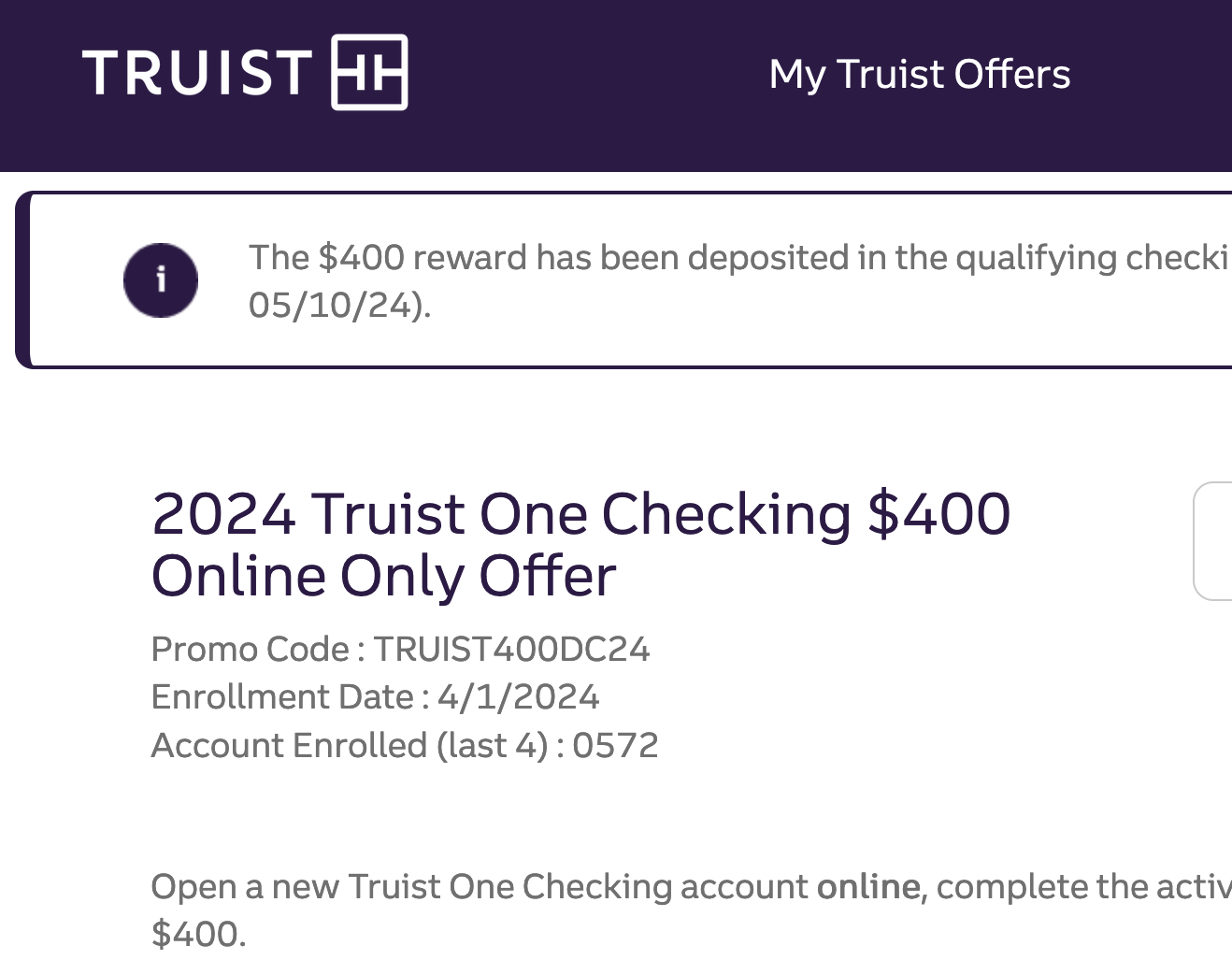This screenshot has height=974, width=1232.
Task: Click the Open a new Truist One Checking text
Action: (x=479, y=886)
